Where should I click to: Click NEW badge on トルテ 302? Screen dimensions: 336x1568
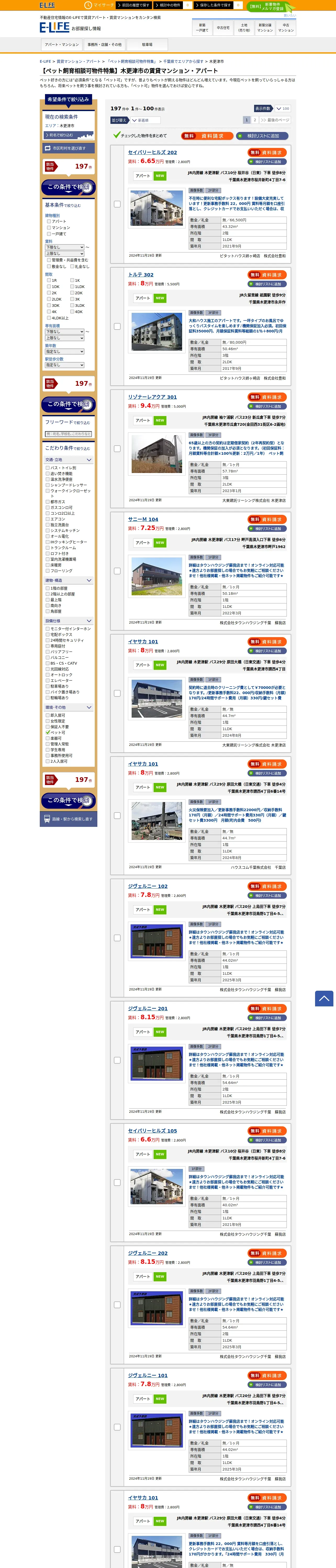[160, 298]
